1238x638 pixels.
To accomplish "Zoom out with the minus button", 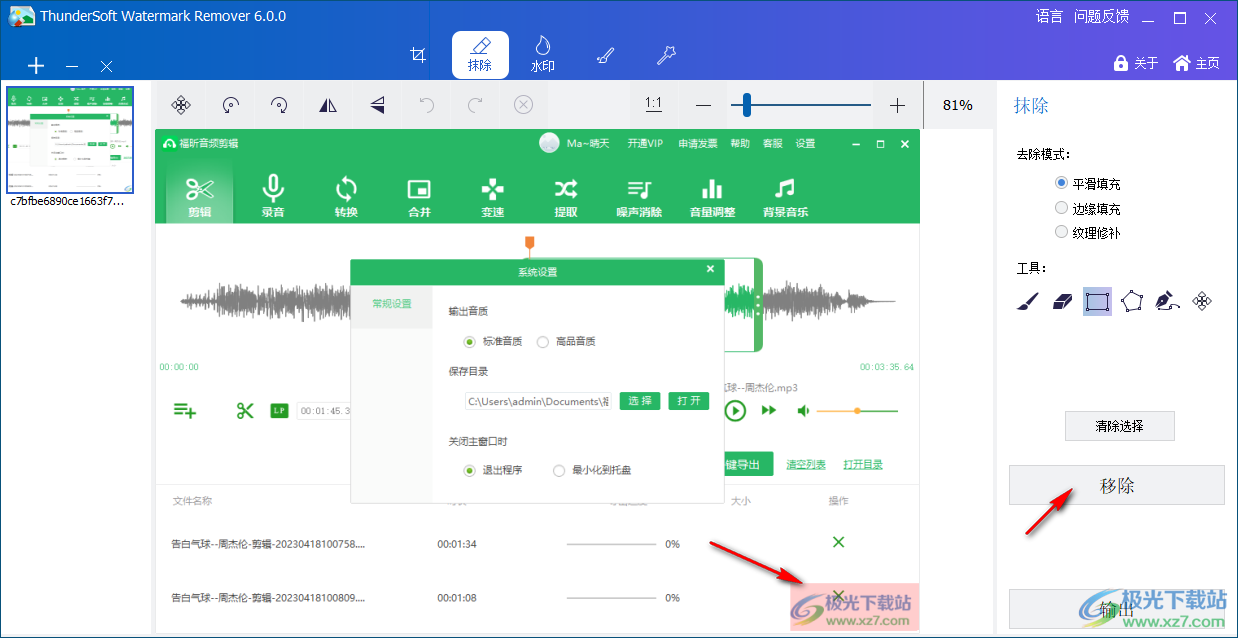I will tap(703, 105).
